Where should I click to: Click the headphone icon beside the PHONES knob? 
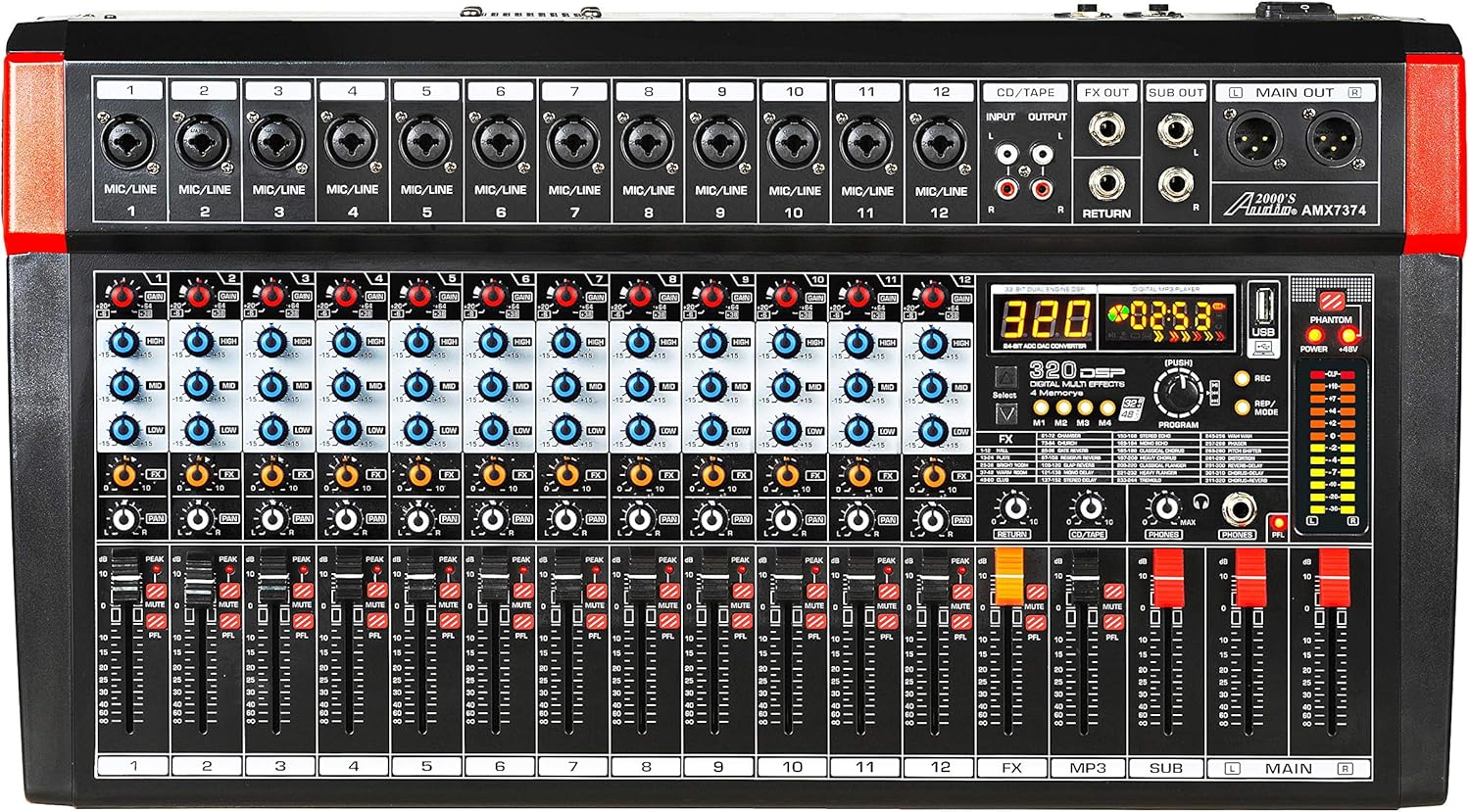click(1201, 502)
